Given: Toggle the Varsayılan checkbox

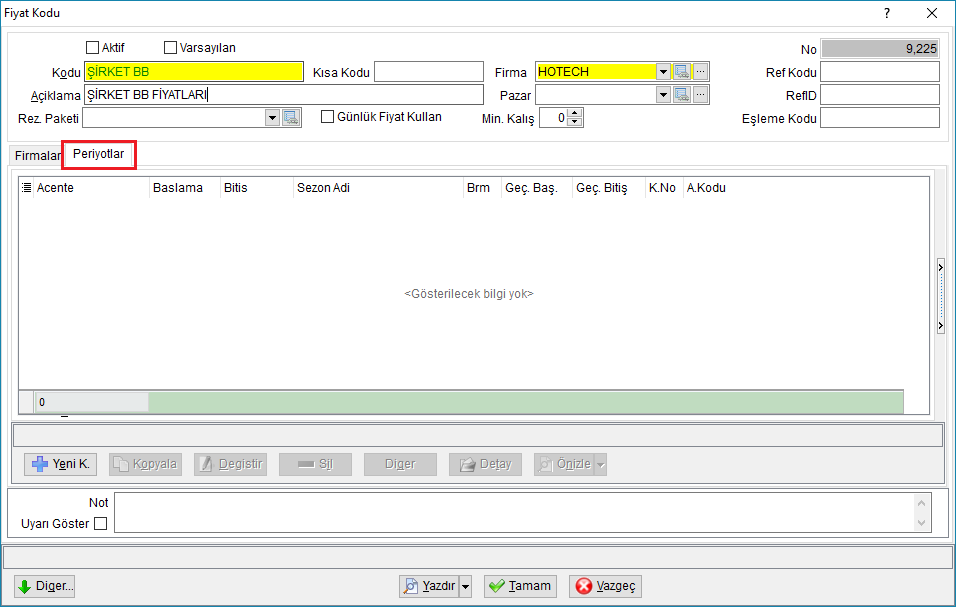Looking at the screenshot, I should coord(171,48).
